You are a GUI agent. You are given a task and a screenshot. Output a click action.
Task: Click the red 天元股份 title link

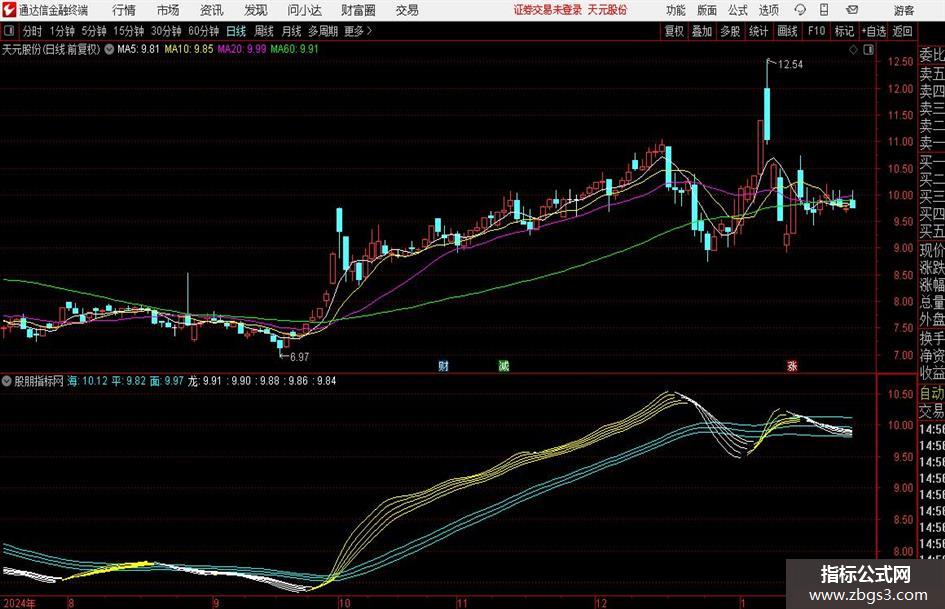tap(607, 10)
